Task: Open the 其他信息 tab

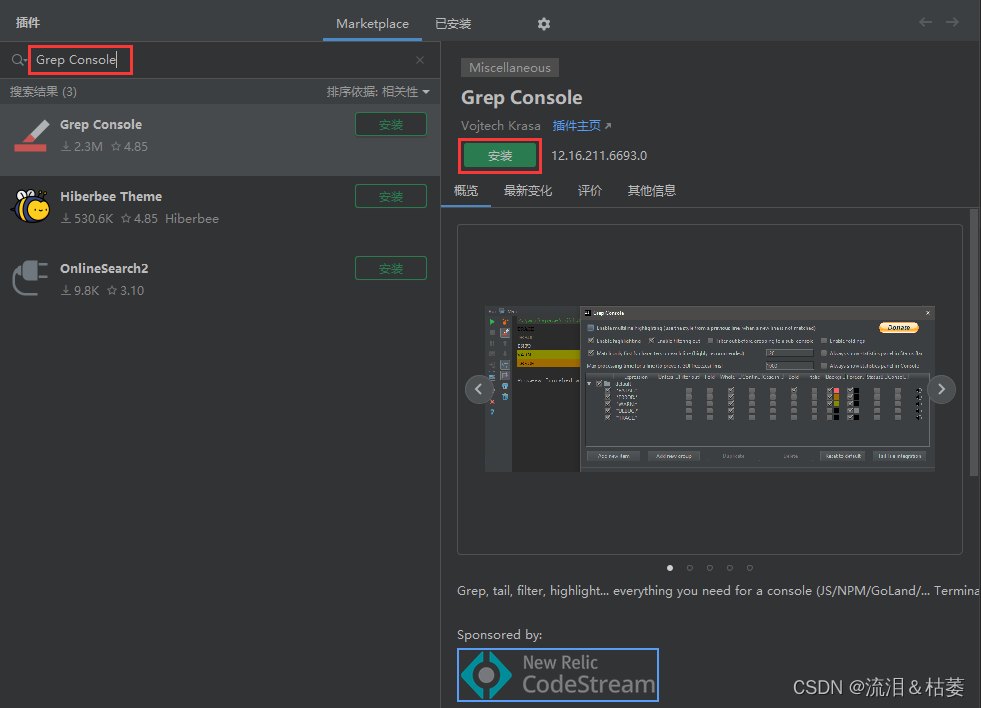Action: click(651, 191)
